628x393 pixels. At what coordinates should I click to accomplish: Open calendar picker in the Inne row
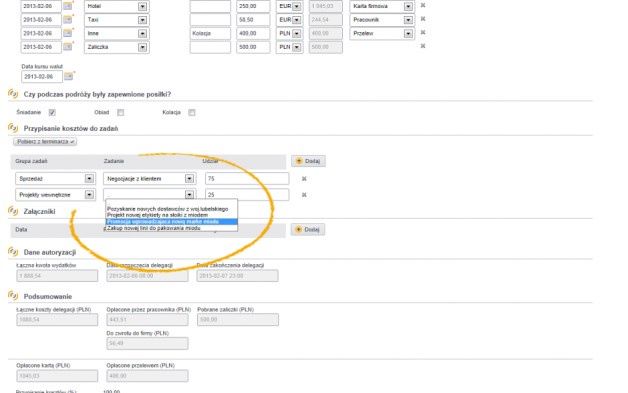pyautogui.click(x=68, y=33)
